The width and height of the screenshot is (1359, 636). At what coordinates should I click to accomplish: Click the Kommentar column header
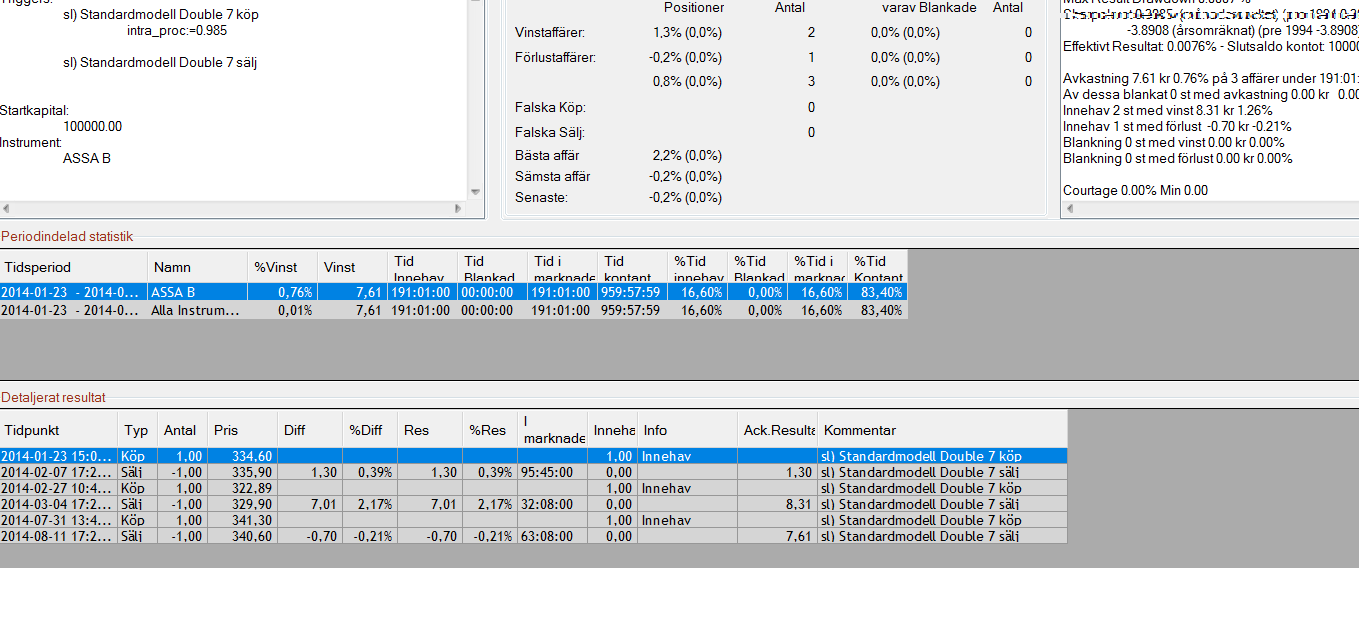click(940, 430)
